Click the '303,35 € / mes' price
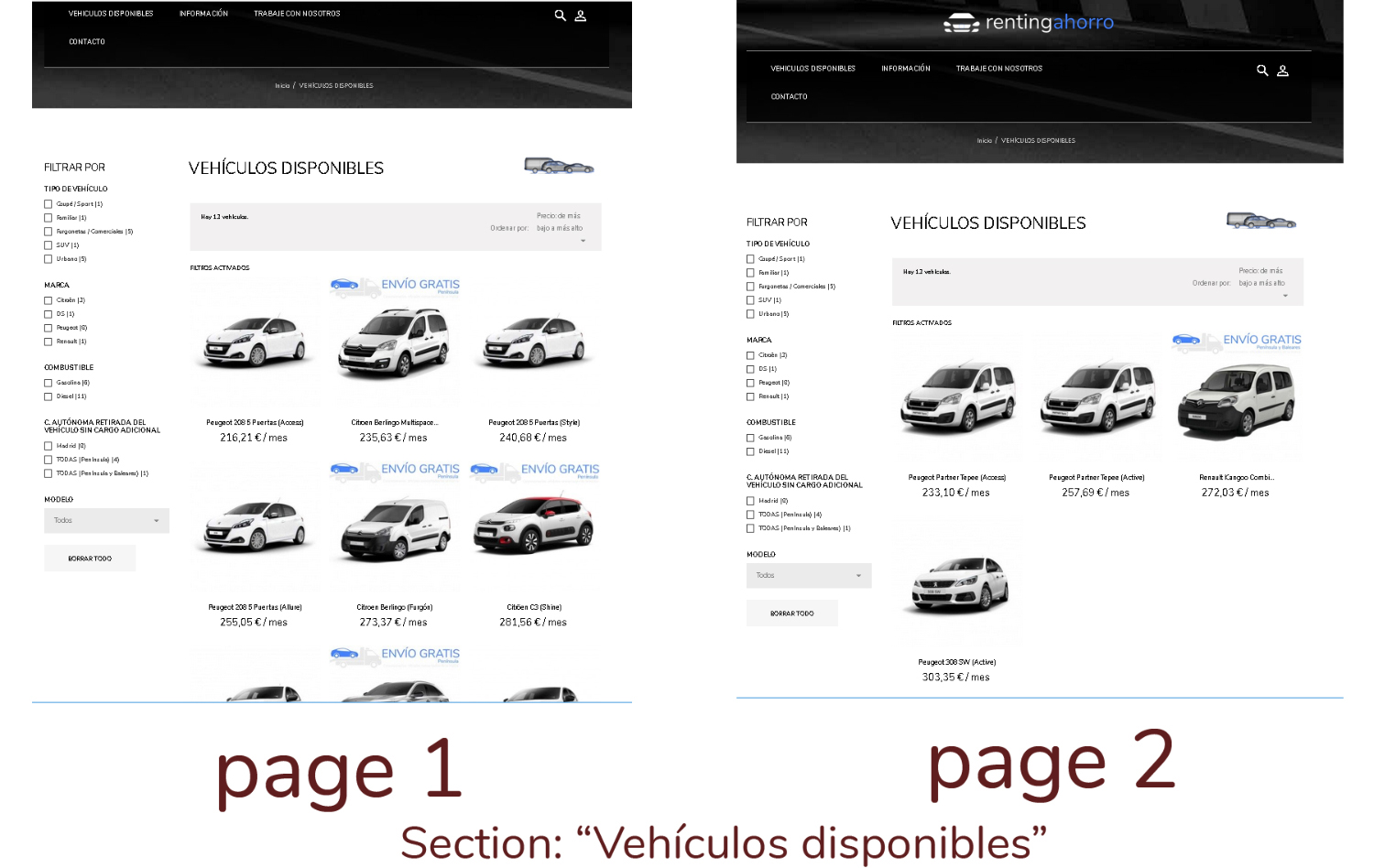 click(956, 678)
